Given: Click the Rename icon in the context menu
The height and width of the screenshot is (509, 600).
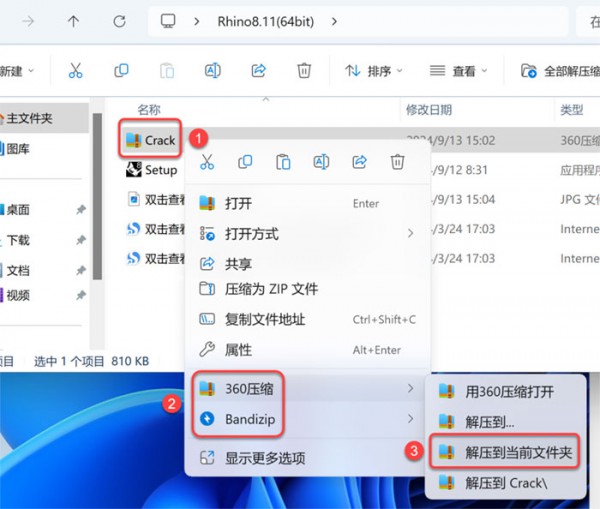Looking at the screenshot, I should tap(321, 162).
